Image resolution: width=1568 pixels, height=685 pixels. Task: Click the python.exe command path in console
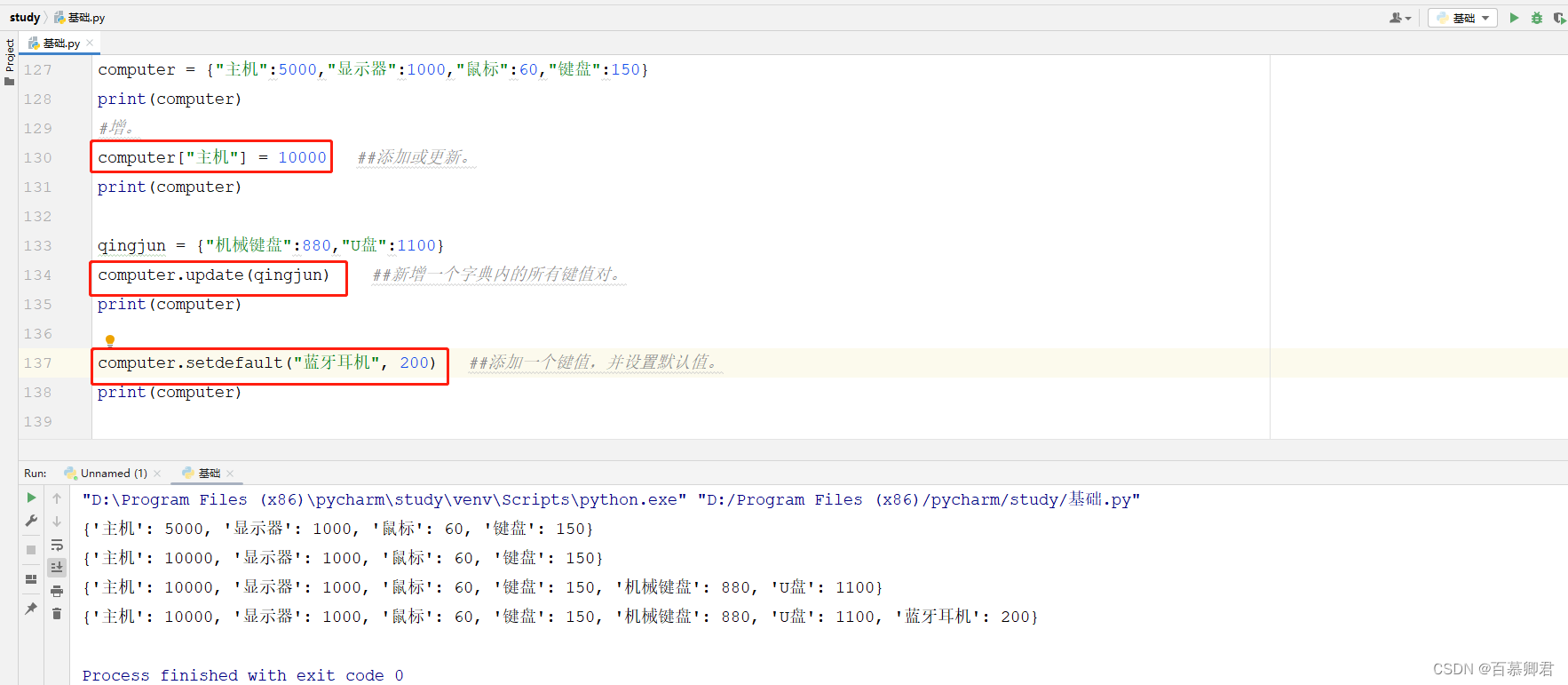click(384, 499)
